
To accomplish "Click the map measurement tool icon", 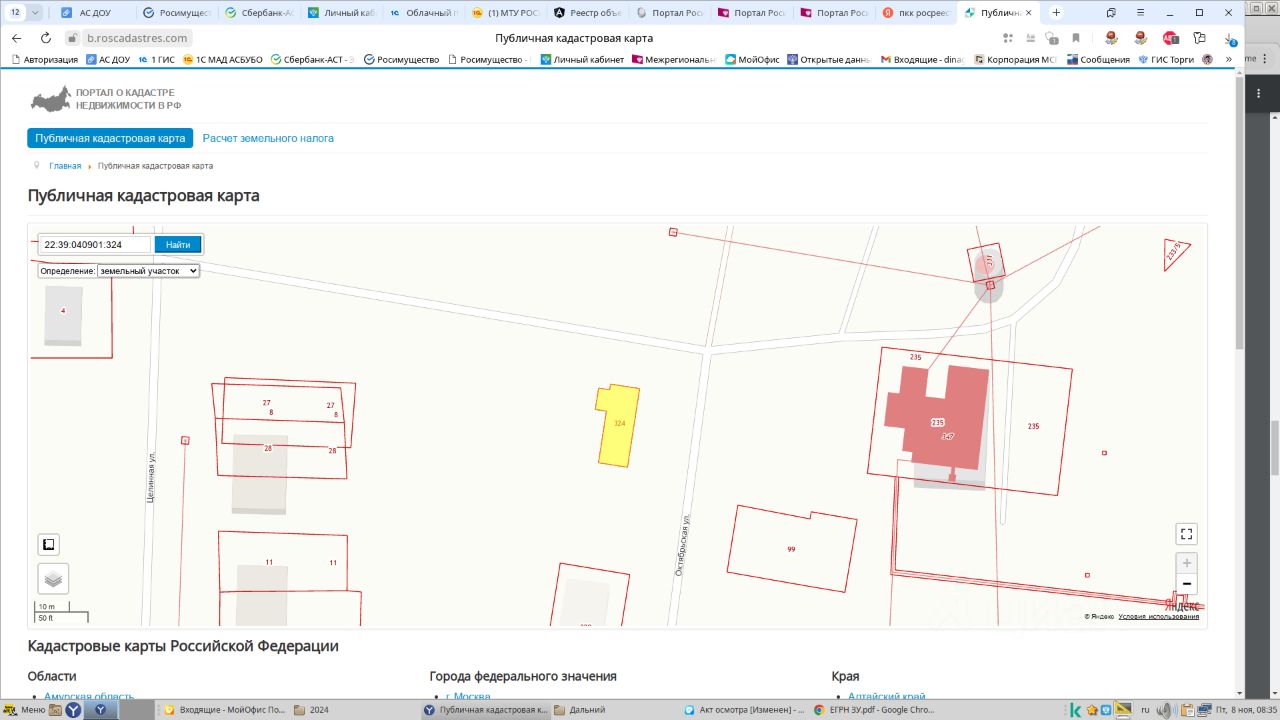I will pos(48,544).
